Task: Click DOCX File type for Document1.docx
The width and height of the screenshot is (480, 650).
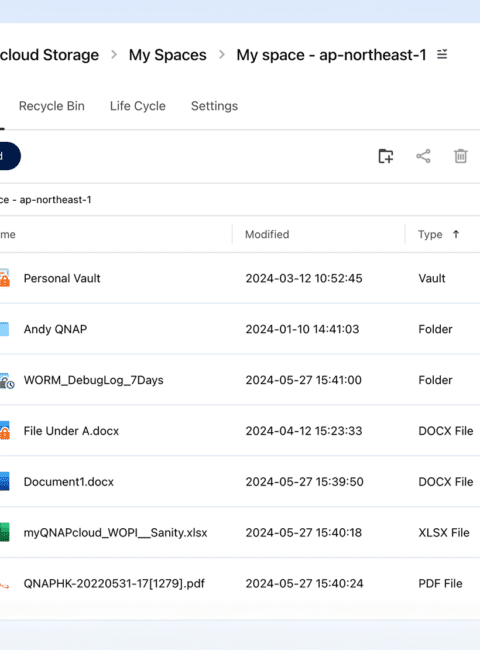Action: [x=446, y=482]
